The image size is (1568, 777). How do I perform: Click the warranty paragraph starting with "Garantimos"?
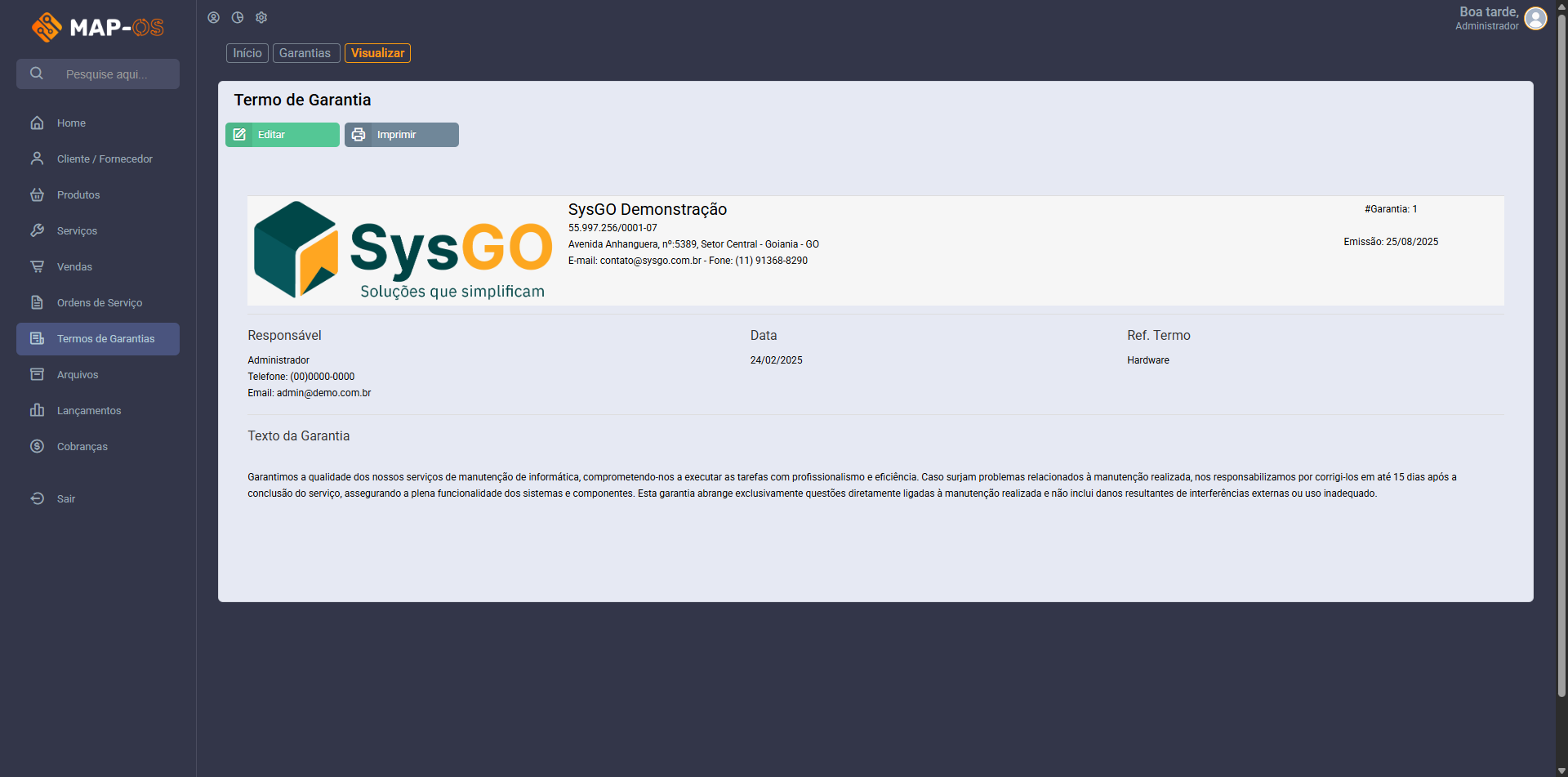pos(852,485)
